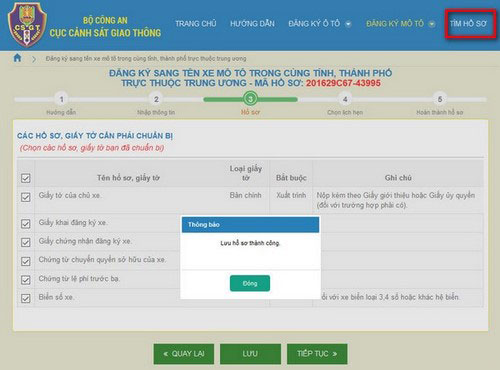
Task: Open the TÌM HỒ SƠ menu item
Action: (468, 24)
